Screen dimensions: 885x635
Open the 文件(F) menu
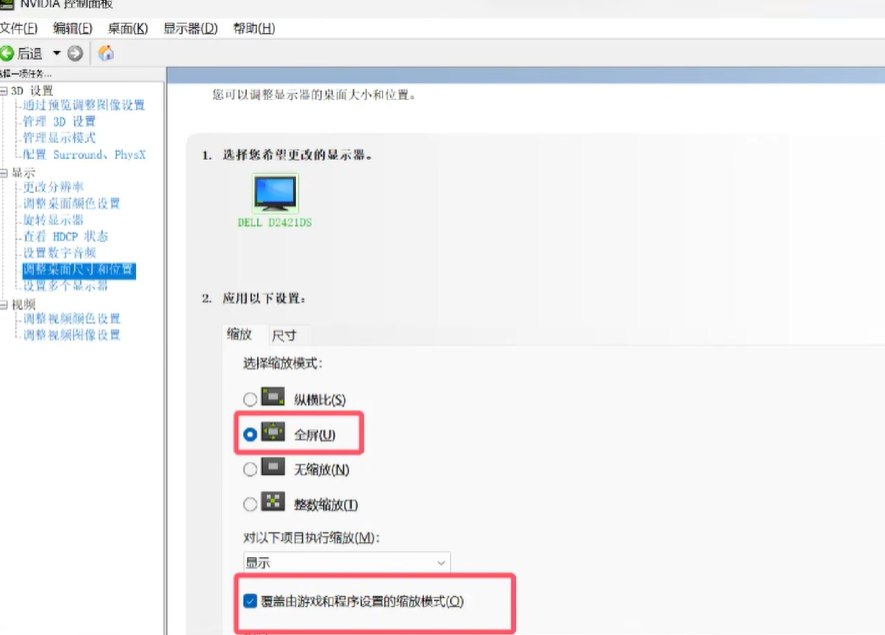click(19, 28)
